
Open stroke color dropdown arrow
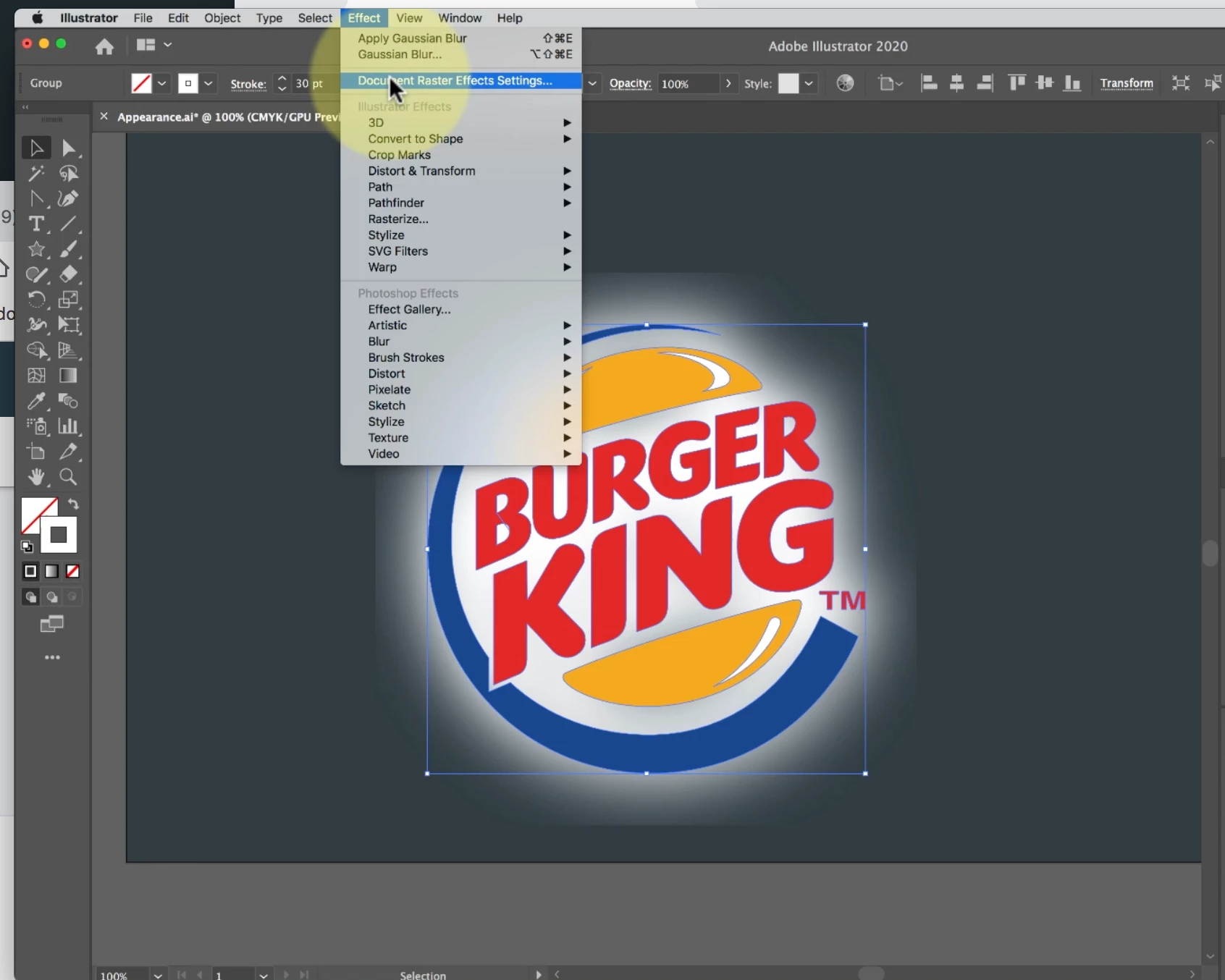click(209, 83)
